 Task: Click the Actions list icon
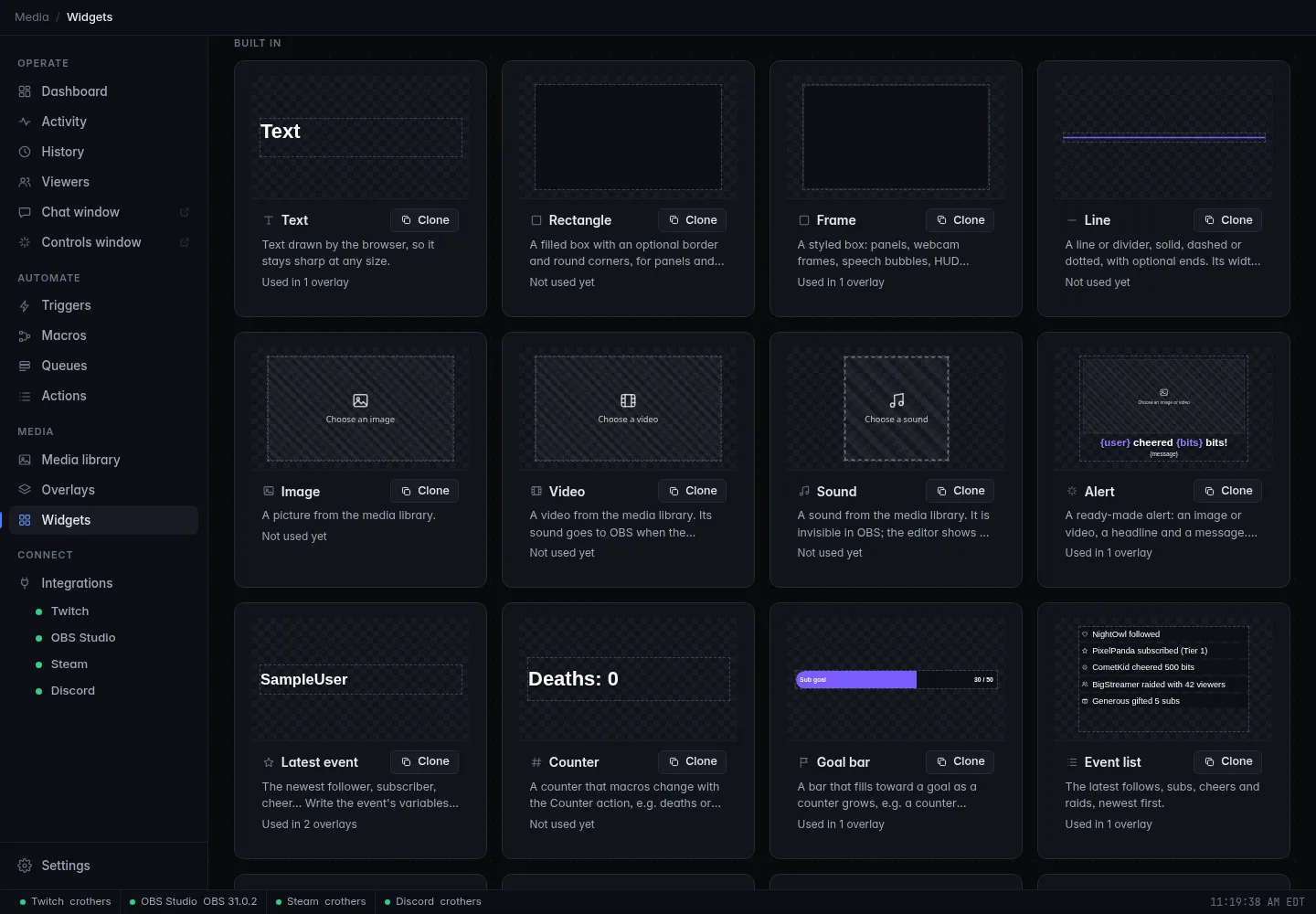tap(25, 396)
